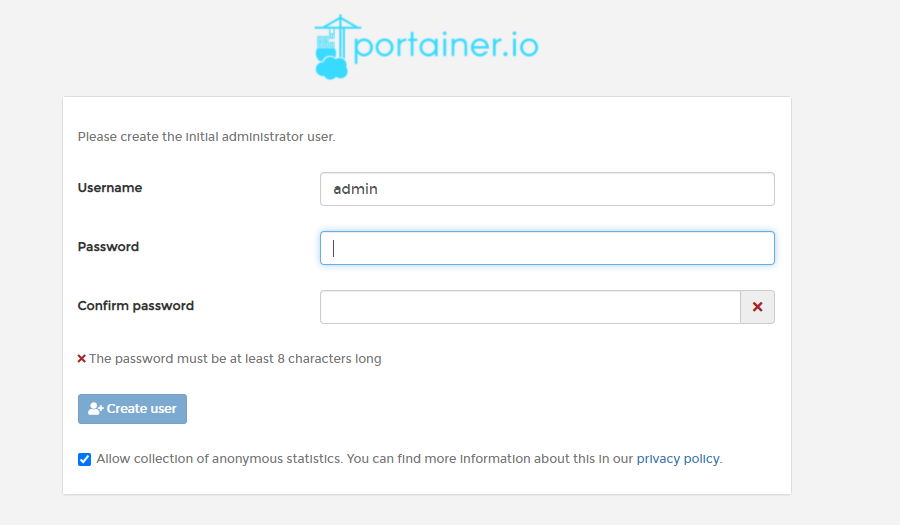Click the anonymous statistics label text
This screenshot has width=900, height=525.
364,459
